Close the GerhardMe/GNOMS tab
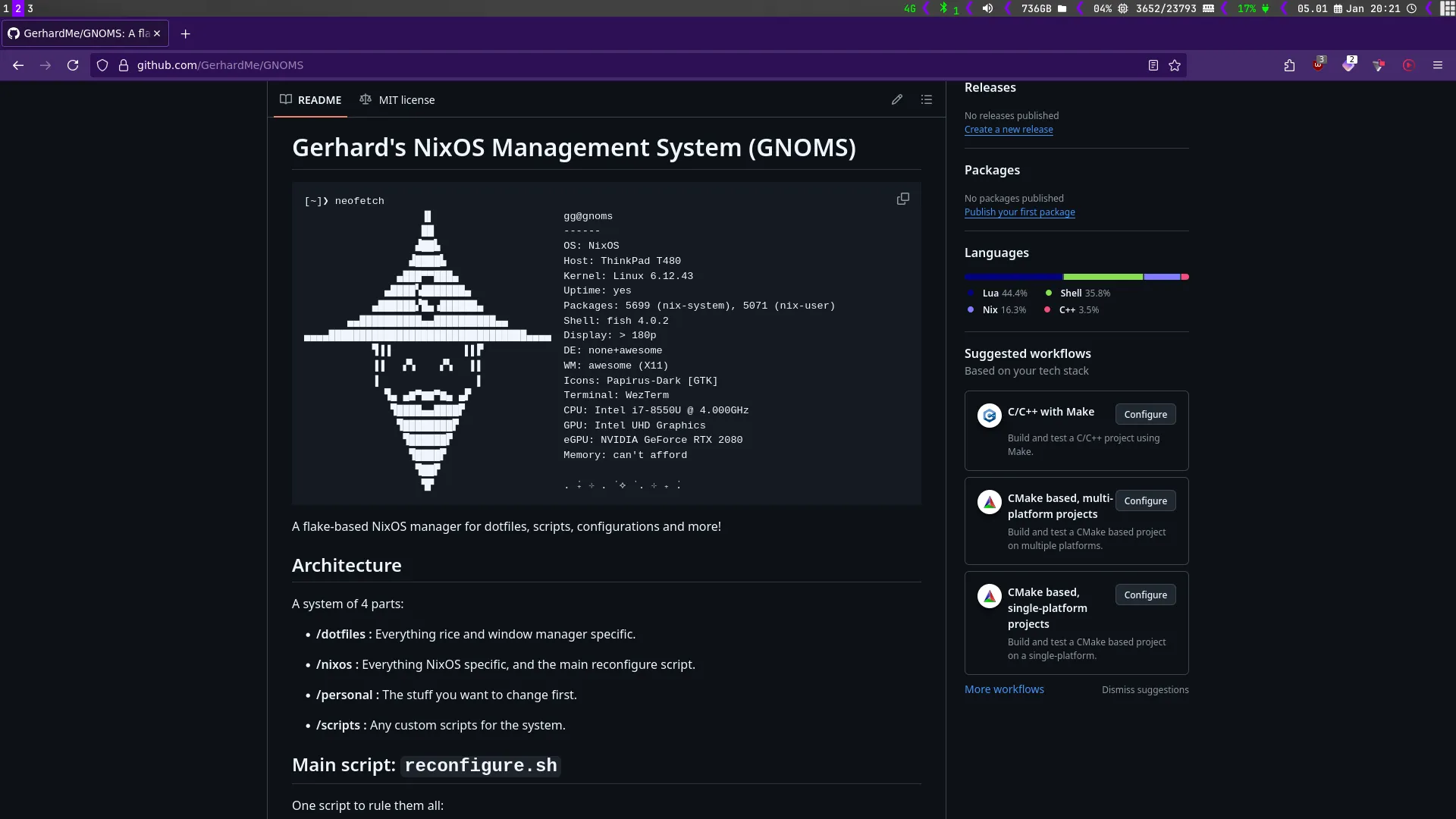 [x=157, y=33]
